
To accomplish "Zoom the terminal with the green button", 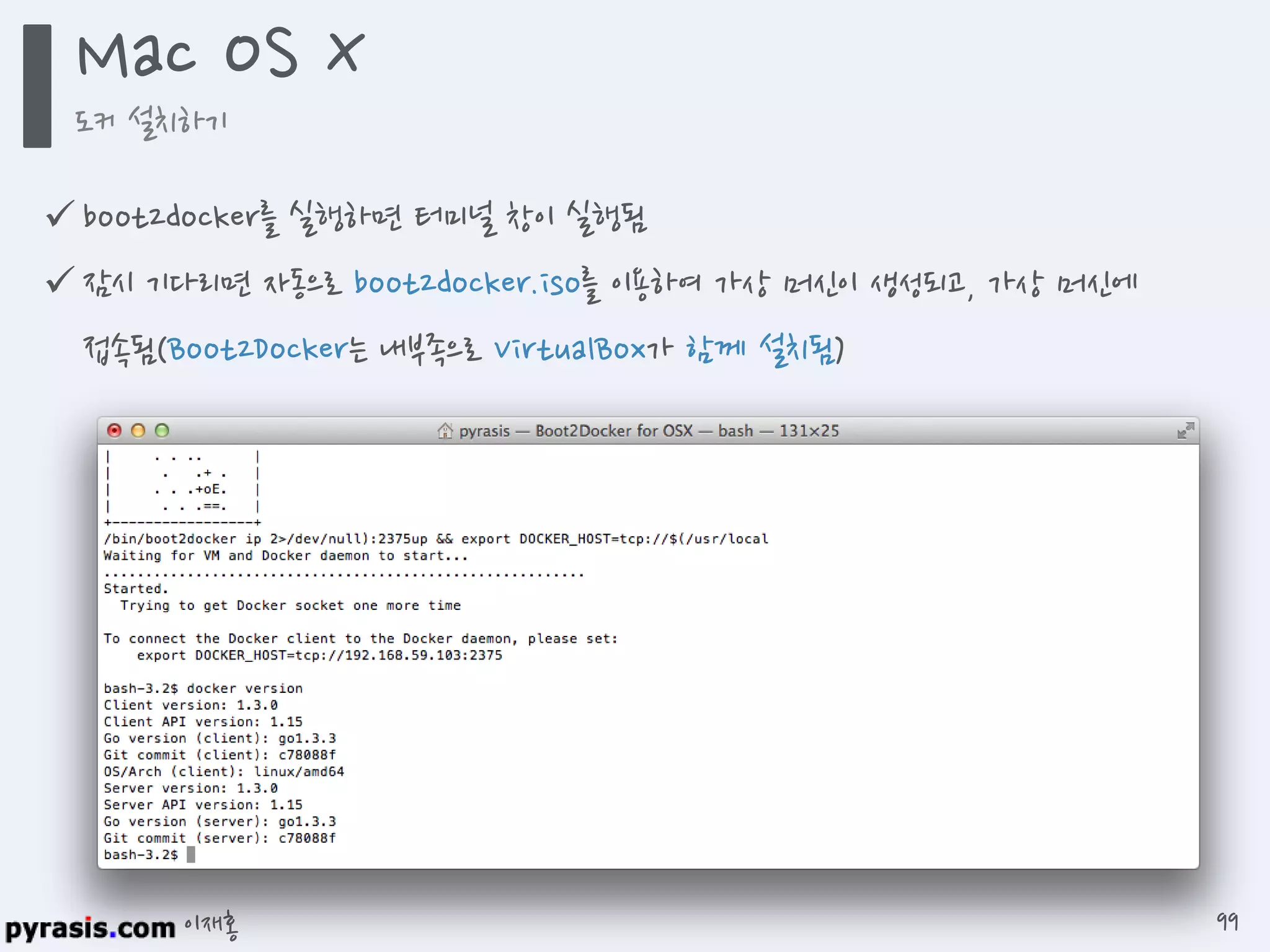I will tap(162, 430).
